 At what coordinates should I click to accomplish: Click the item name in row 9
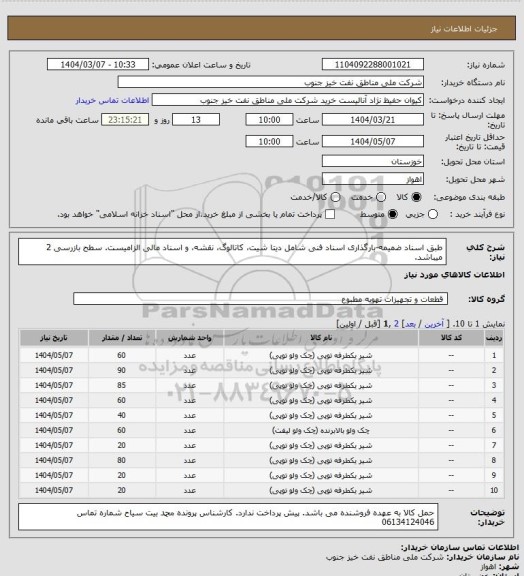tap(321, 475)
